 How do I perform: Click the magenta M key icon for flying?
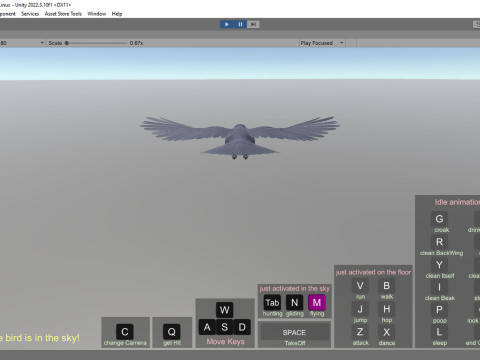(317, 303)
